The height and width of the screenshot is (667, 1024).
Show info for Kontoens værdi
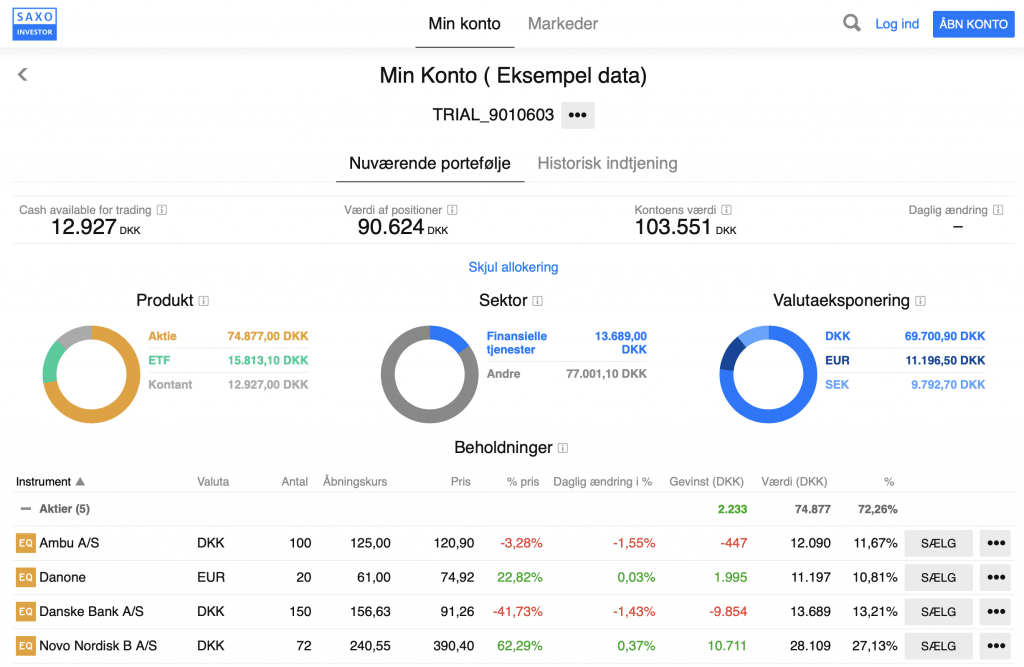726,210
